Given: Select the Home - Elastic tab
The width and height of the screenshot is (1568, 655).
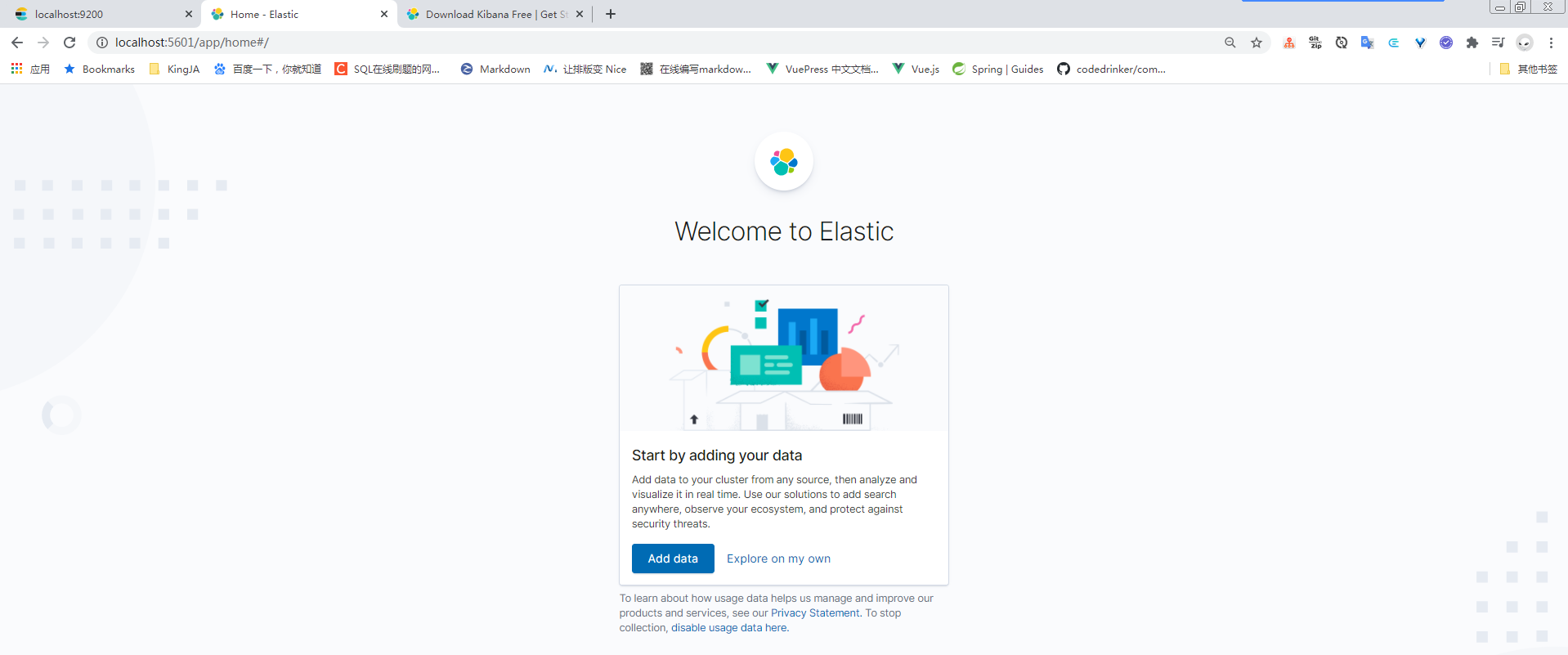Looking at the screenshot, I should tap(298, 15).
